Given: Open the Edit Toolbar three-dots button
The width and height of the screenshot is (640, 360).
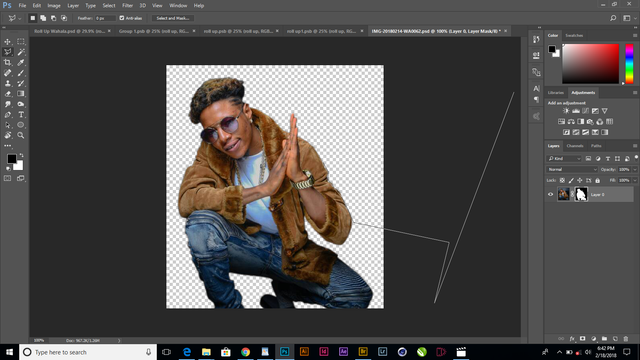Looking at the screenshot, I should (7, 146).
